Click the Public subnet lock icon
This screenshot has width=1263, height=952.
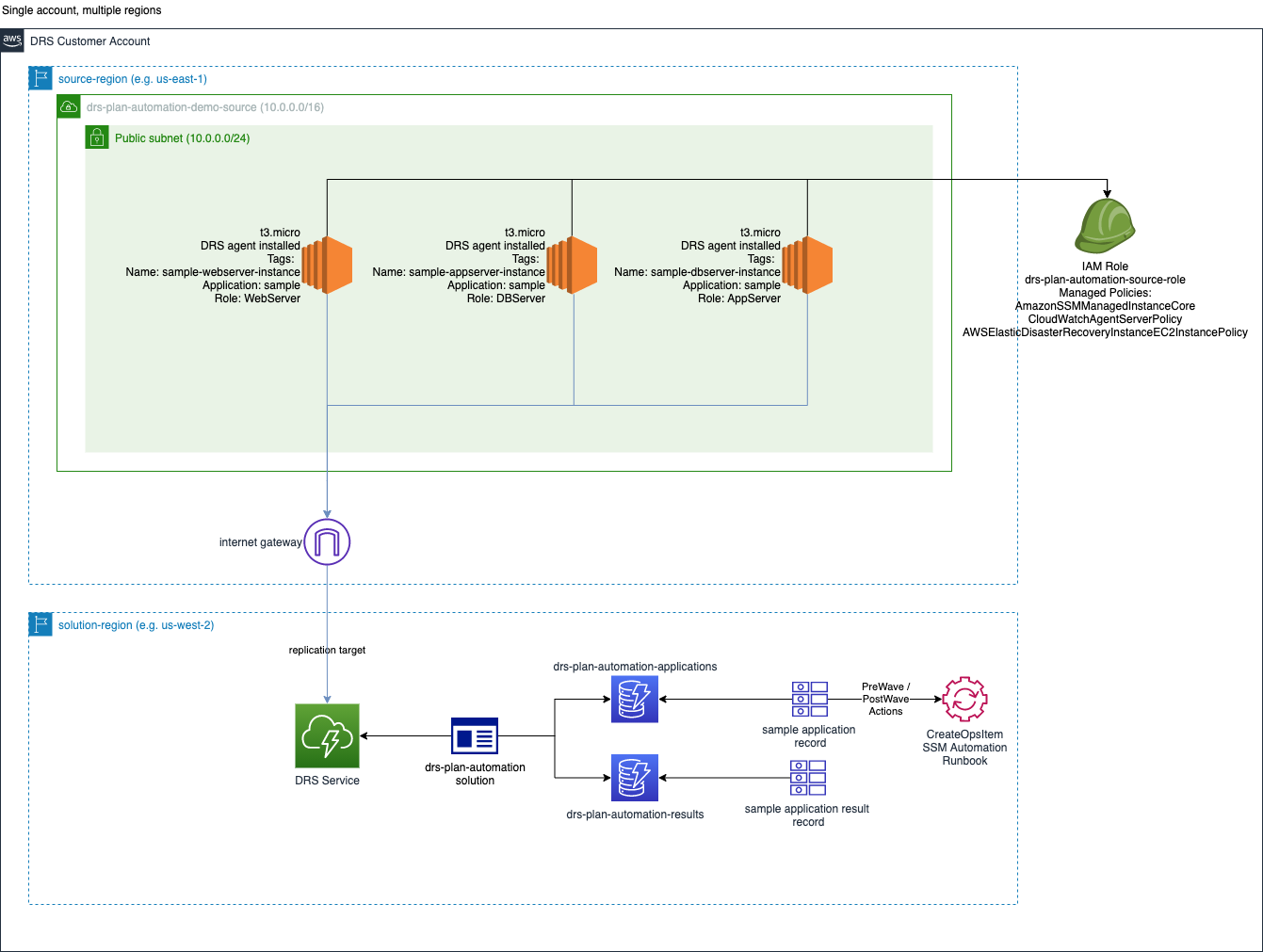[97, 137]
